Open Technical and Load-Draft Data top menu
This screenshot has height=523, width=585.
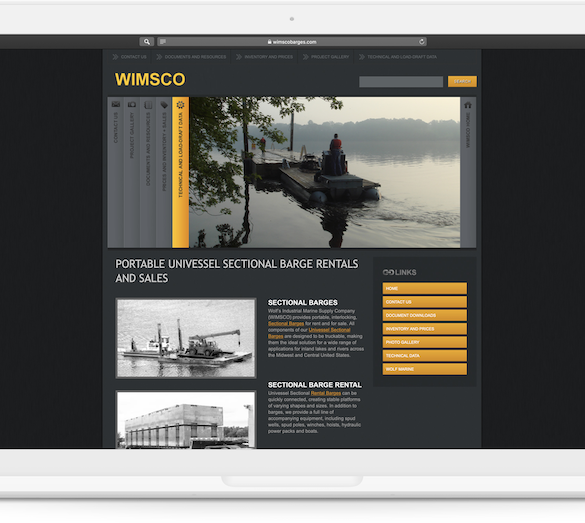click(x=398, y=57)
